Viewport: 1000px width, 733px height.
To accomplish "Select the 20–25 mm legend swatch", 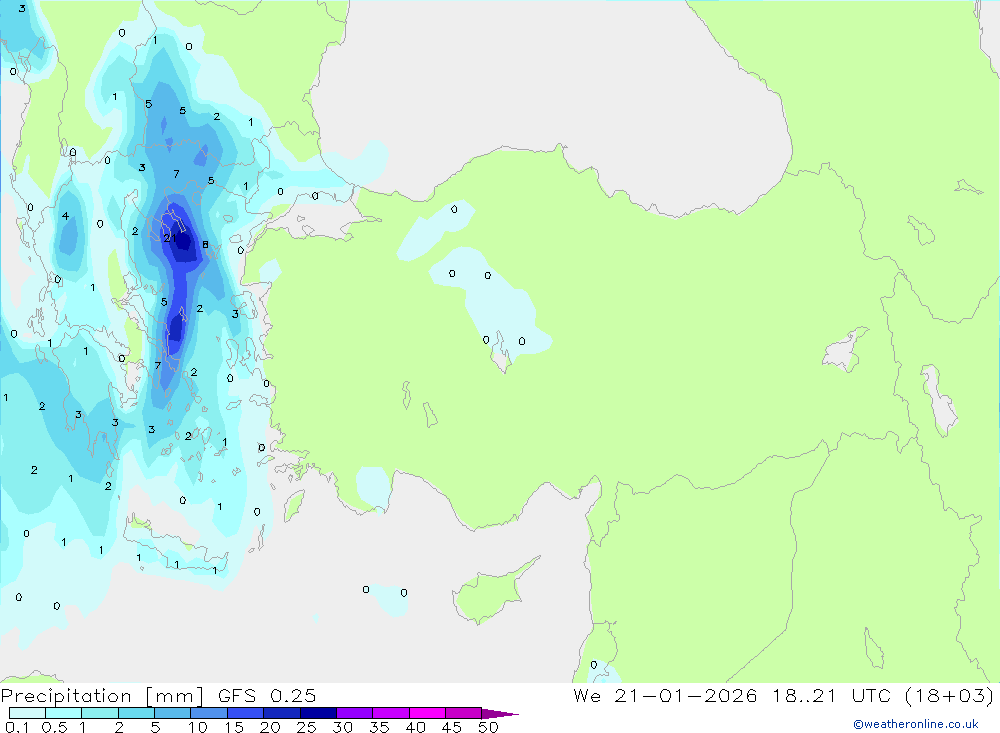I will click(x=282, y=713).
